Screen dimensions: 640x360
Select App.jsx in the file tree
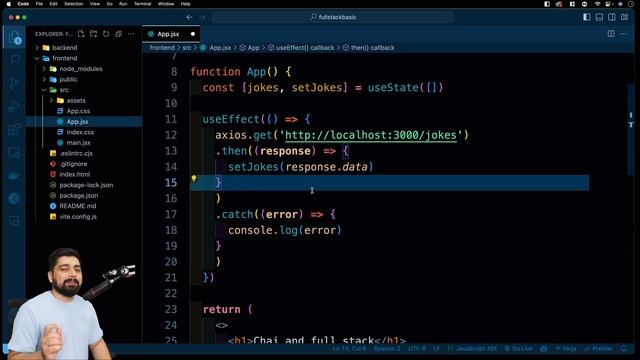[x=84, y=122]
